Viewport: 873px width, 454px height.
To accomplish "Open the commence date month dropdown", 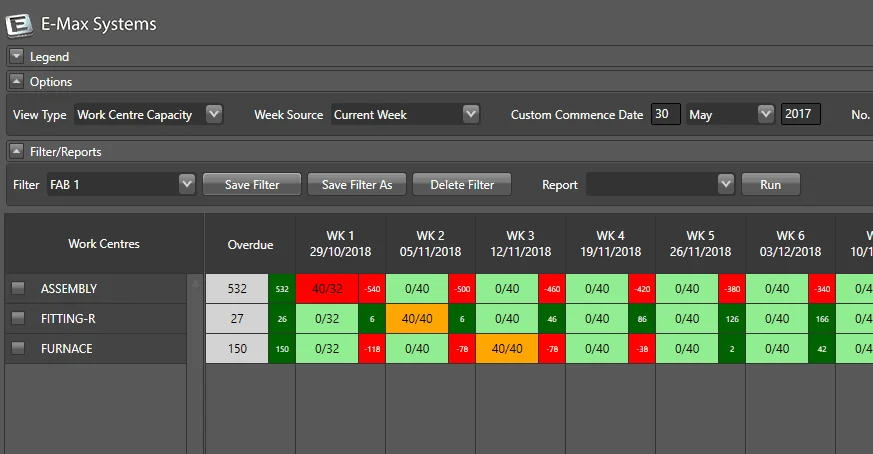I will click(766, 114).
